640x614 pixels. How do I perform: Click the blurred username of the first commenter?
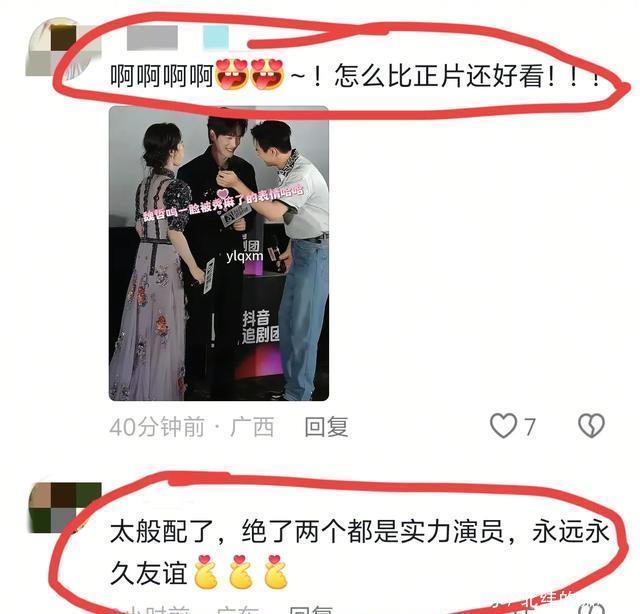pyautogui.click(x=152, y=38)
